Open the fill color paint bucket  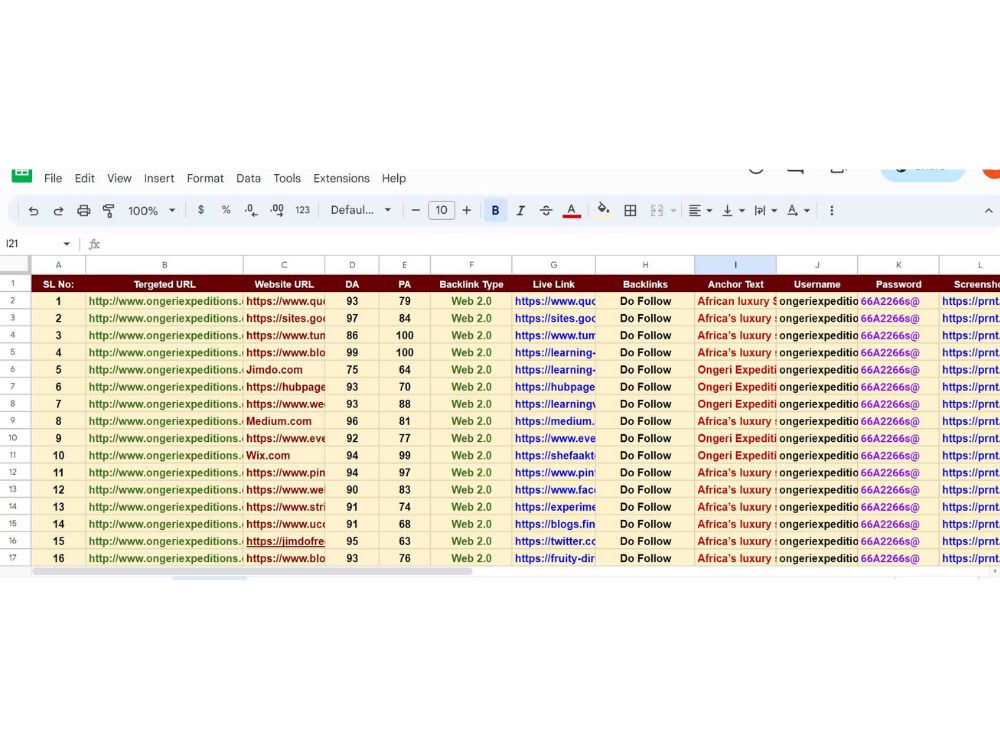[x=603, y=210]
